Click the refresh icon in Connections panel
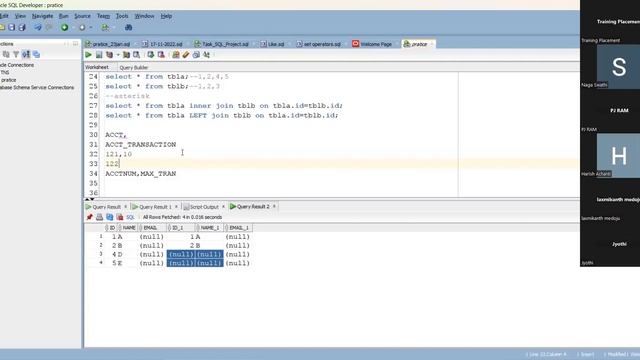 (x=6, y=54)
